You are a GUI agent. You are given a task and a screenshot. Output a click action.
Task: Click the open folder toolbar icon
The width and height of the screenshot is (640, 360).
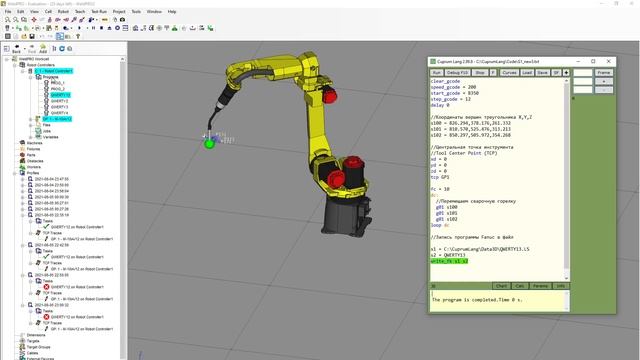(24, 36)
